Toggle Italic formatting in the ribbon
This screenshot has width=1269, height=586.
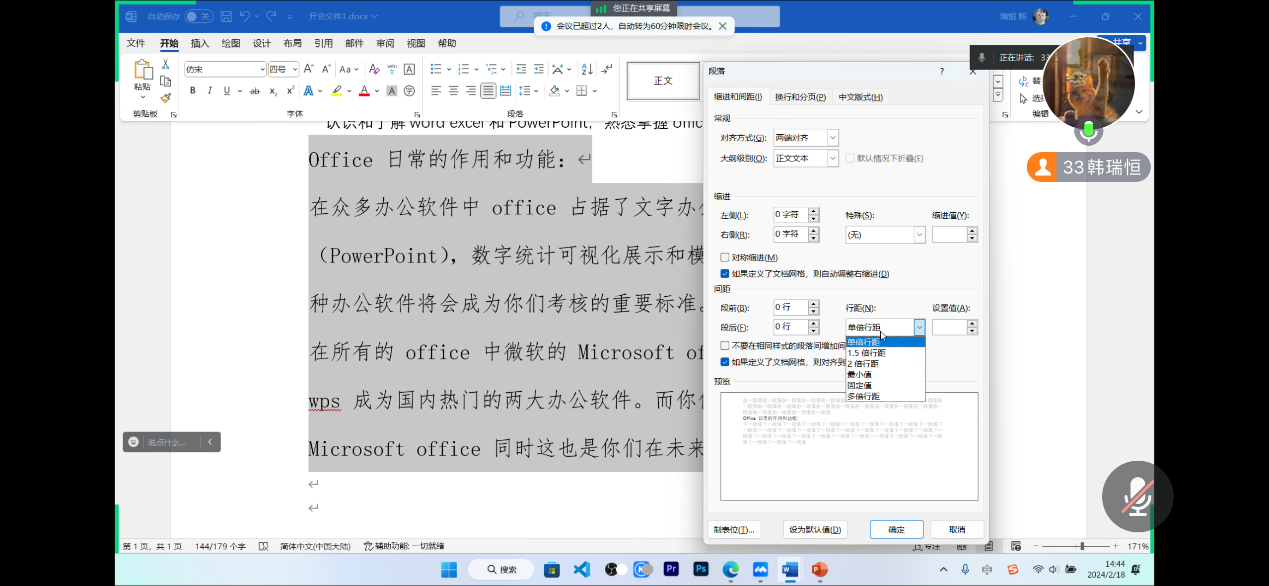[210, 91]
